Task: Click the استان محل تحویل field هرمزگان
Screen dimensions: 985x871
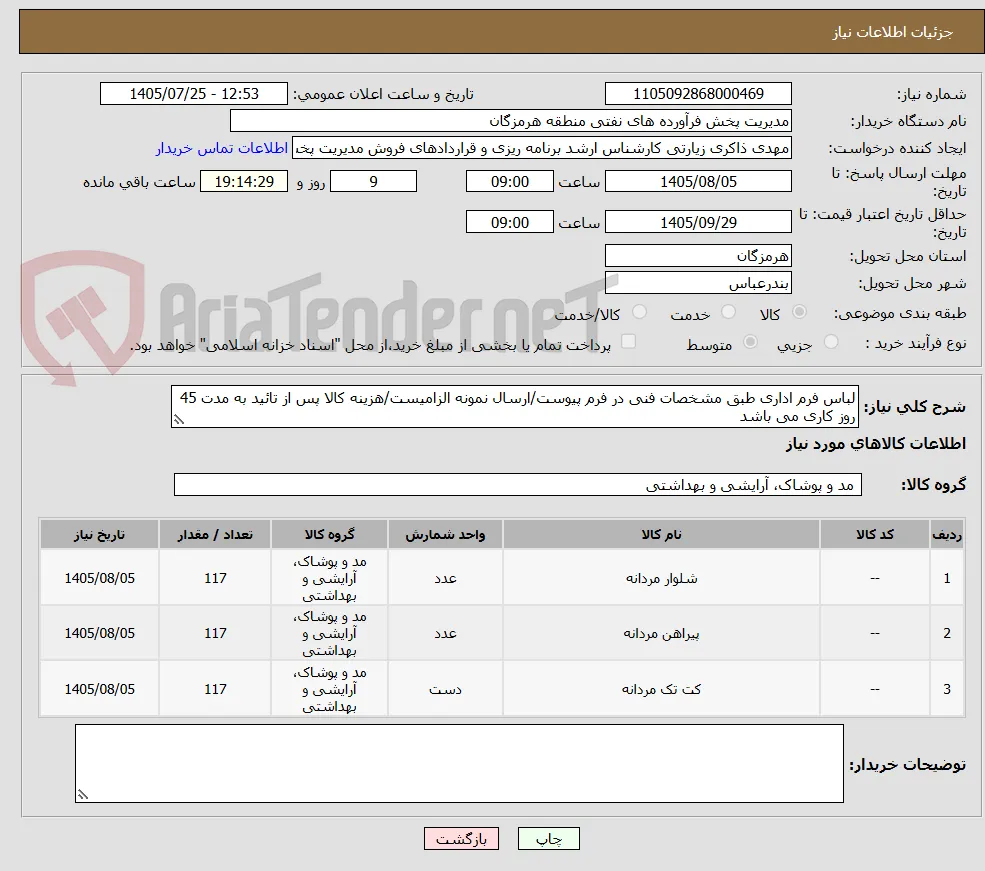Action: pos(698,256)
